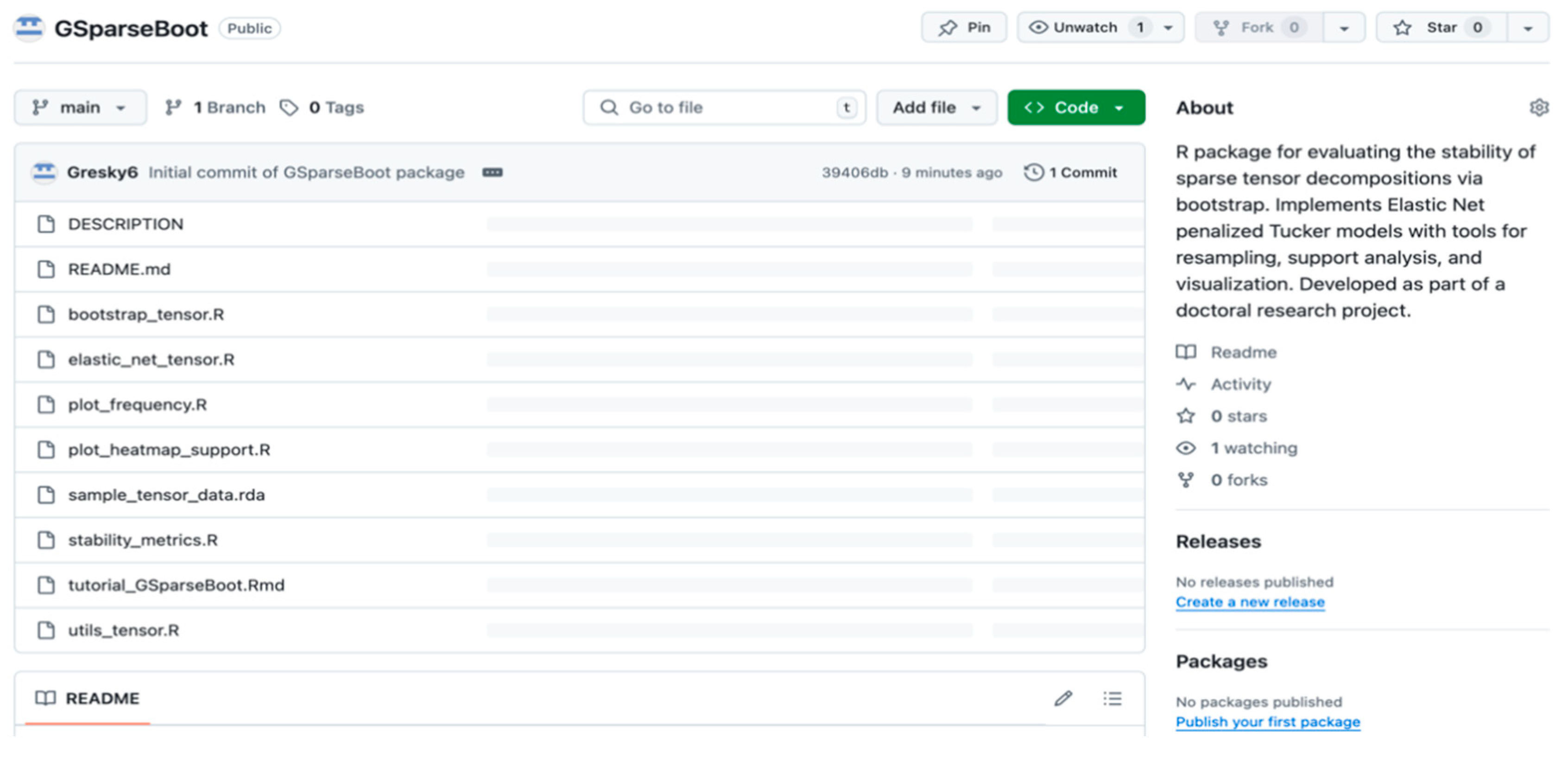Click the edit README pencil icon
This screenshot has width=1568, height=769.
tap(1063, 699)
